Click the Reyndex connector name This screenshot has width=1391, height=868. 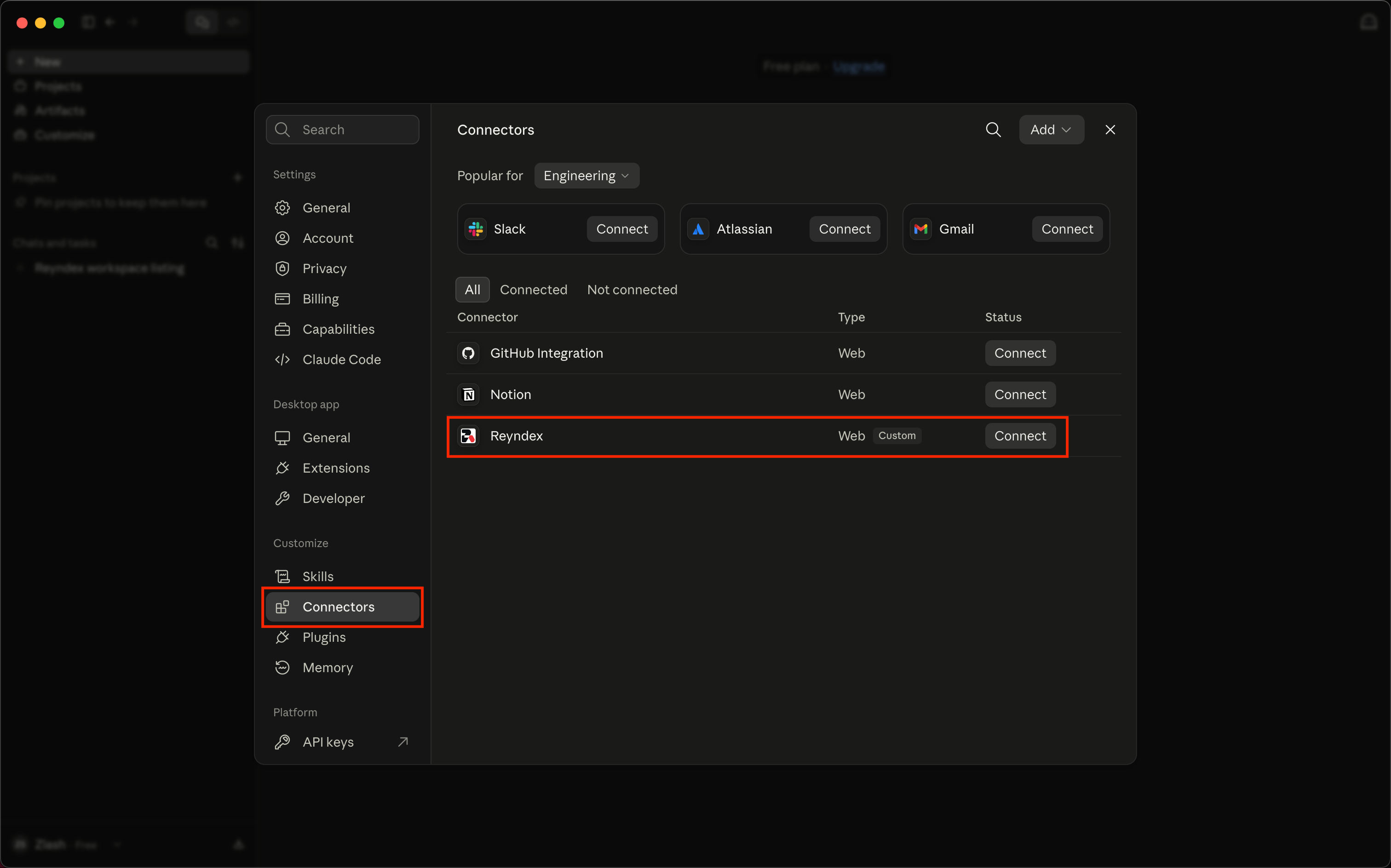516,436
